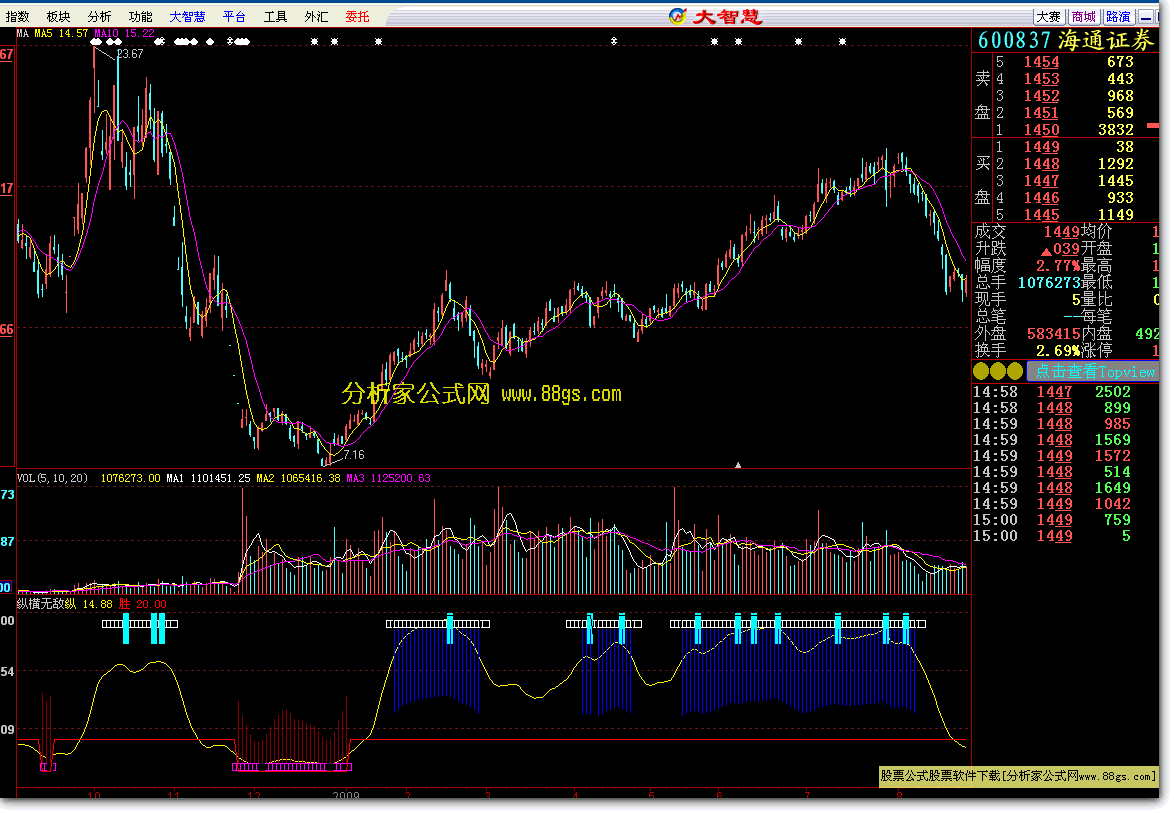Click the 外盘 value 583415
The width and height of the screenshot is (1174, 813).
tap(1053, 333)
